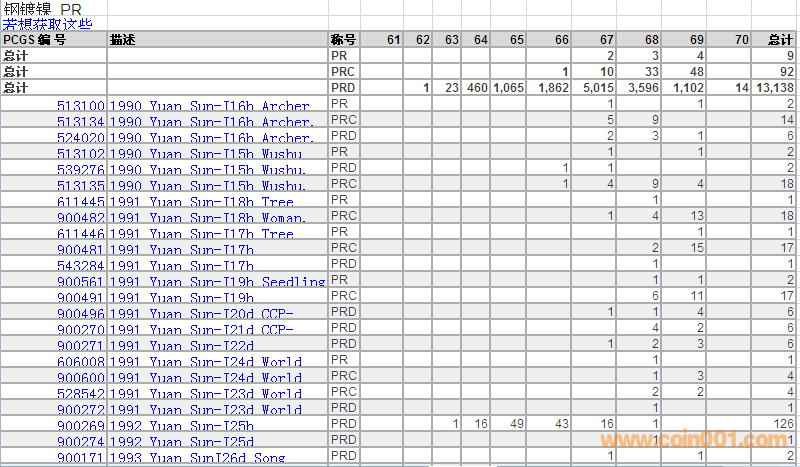
Task: Click the 描述 column header
Action: point(122,40)
